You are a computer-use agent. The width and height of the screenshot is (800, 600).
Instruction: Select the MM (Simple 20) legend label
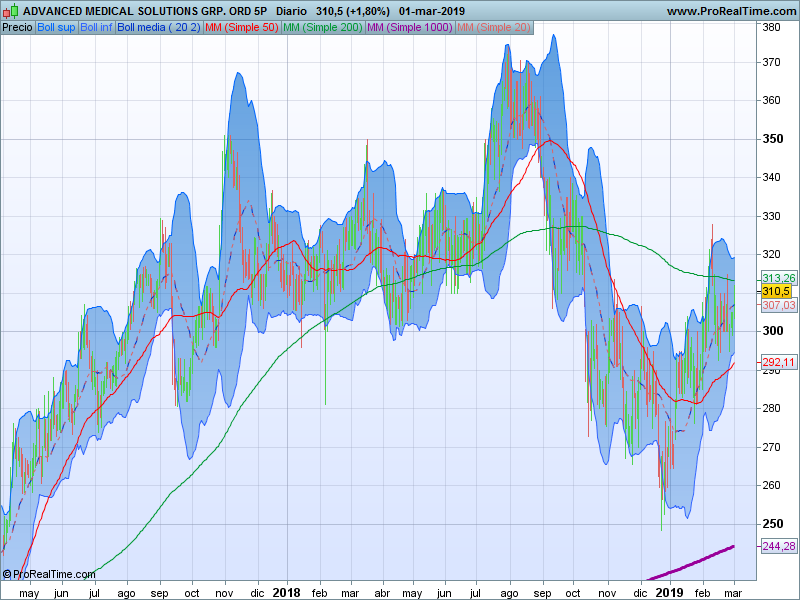click(494, 28)
